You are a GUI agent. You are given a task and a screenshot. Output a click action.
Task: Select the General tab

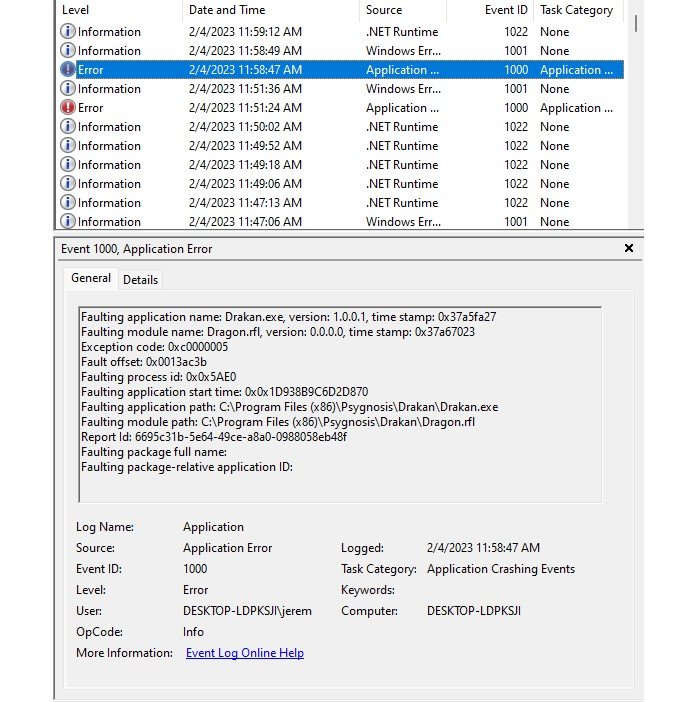[x=91, y=279]
